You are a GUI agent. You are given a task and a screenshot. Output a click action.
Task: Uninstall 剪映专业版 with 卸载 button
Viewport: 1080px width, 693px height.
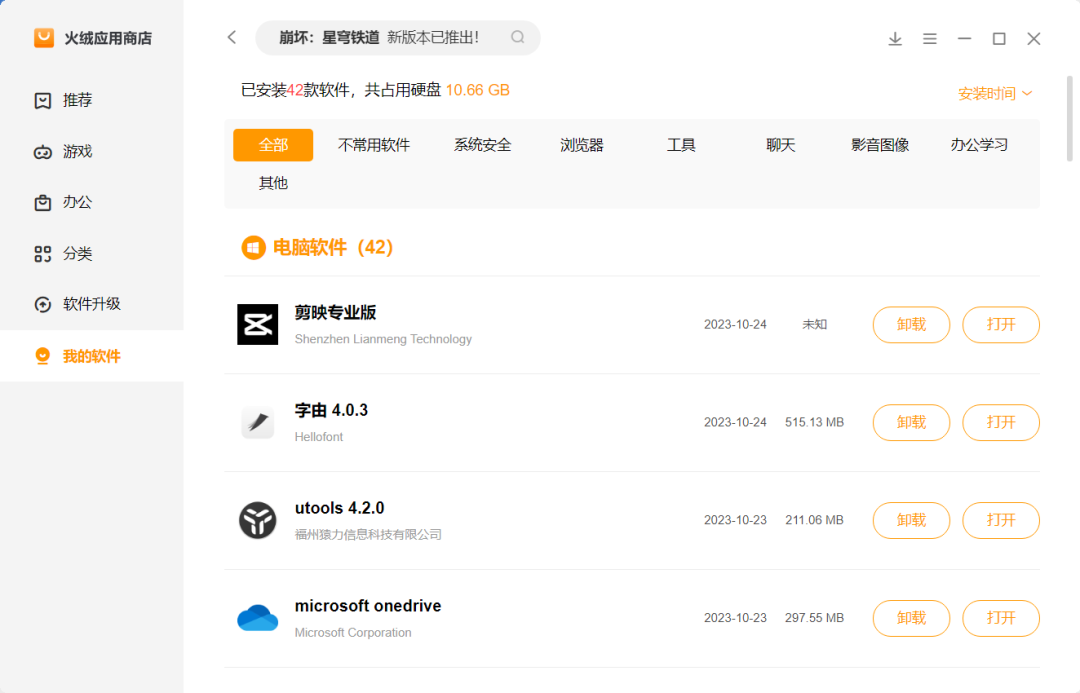[x=911, y=324]
